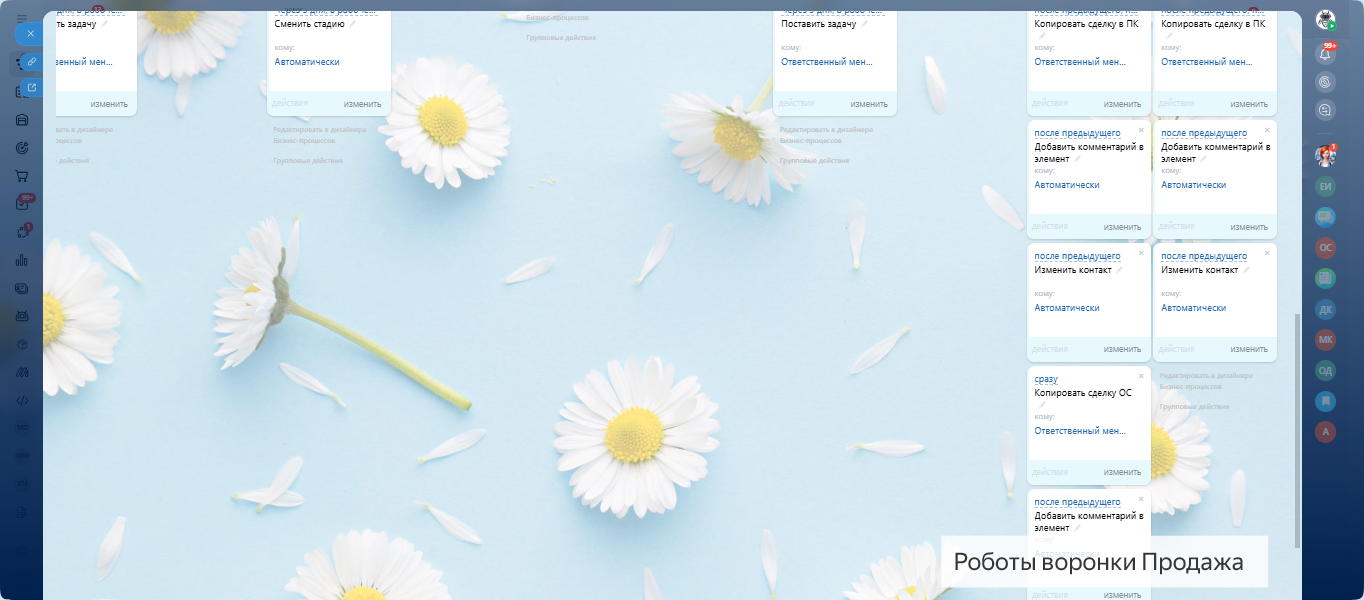The image size is (1364, 600).
Task: Open the box icon in the left sidebar
Action: pos(22,344)
